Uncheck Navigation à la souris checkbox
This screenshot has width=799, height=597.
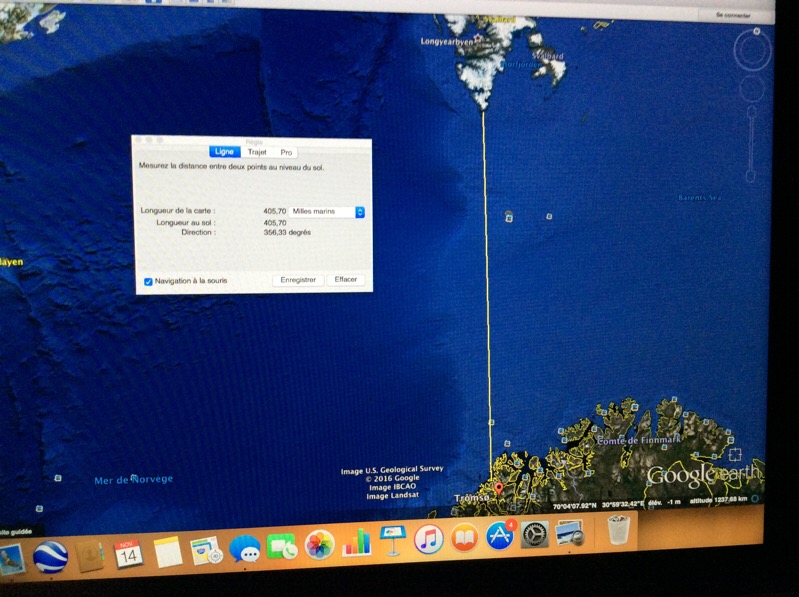(149, 281)
